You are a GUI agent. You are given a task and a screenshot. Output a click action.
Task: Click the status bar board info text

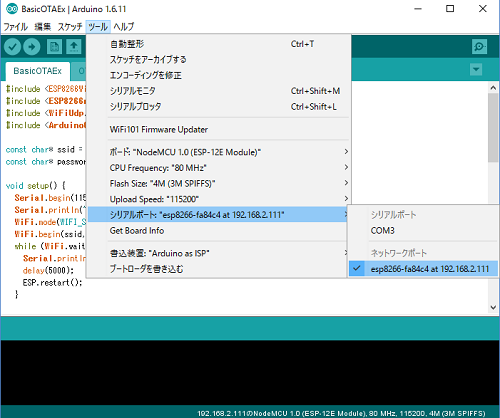click(x=341, y=413)
